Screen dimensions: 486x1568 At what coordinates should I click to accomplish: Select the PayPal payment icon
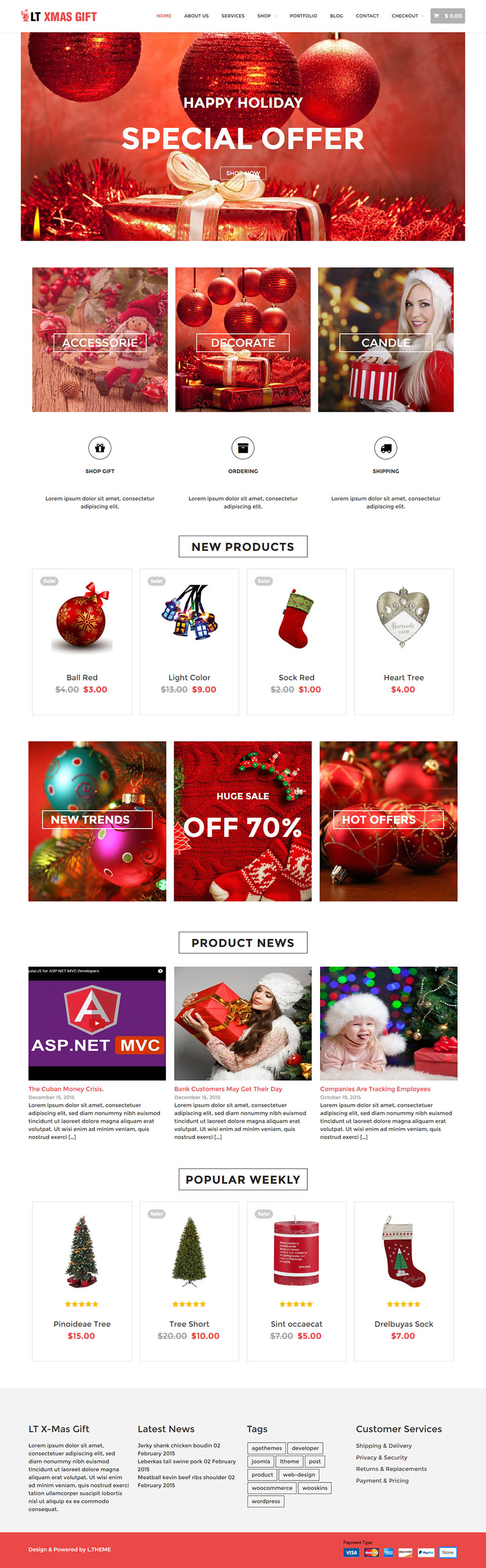click(426, 1552)
